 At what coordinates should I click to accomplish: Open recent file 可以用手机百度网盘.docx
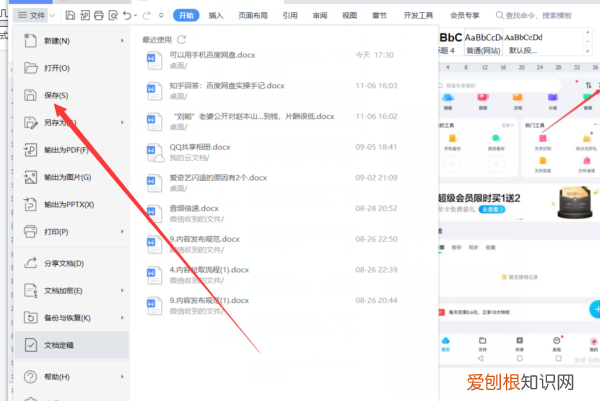tap(270, 60)
